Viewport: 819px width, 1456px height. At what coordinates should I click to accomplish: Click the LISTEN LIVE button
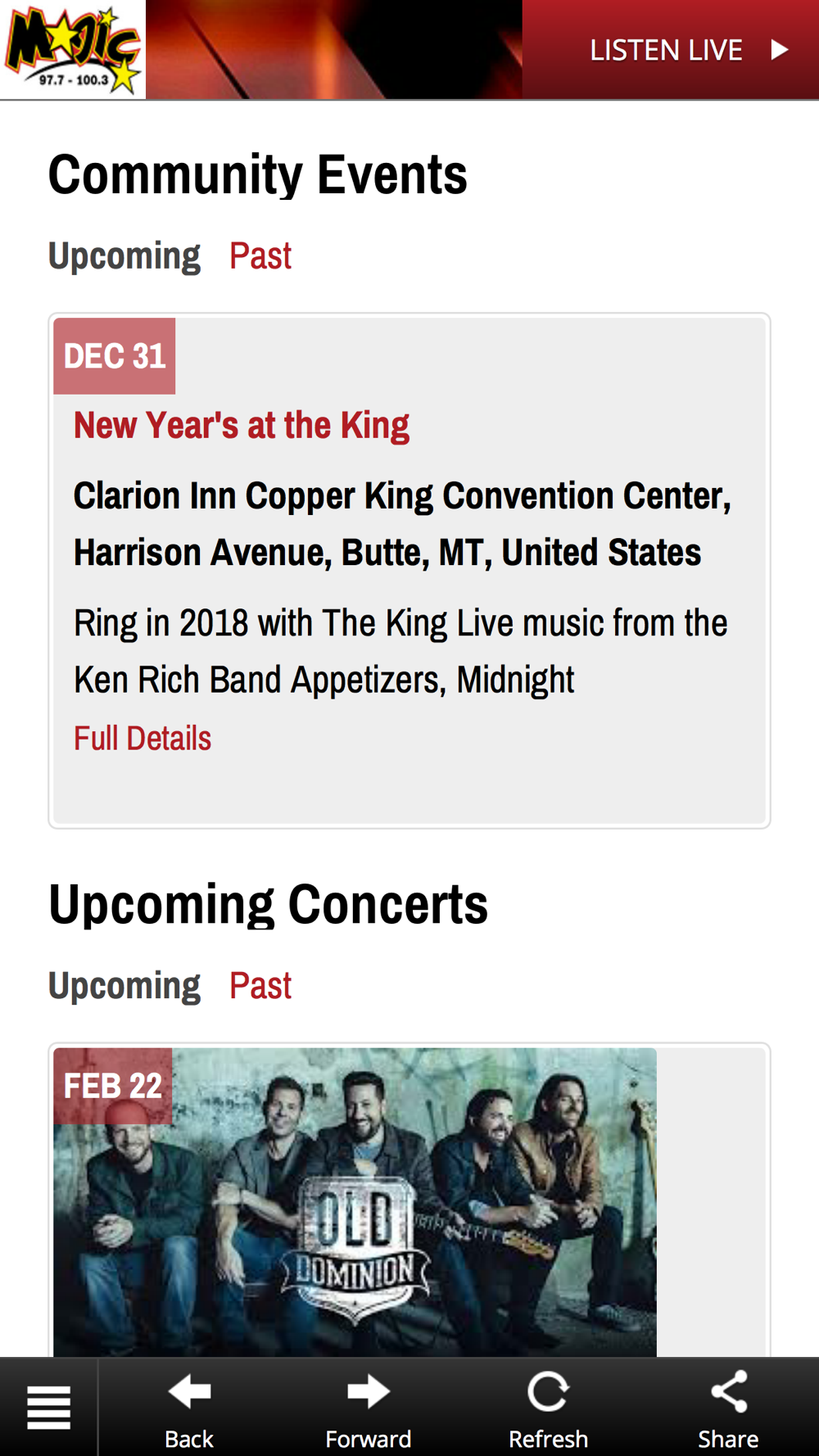[x=671, y=50]
